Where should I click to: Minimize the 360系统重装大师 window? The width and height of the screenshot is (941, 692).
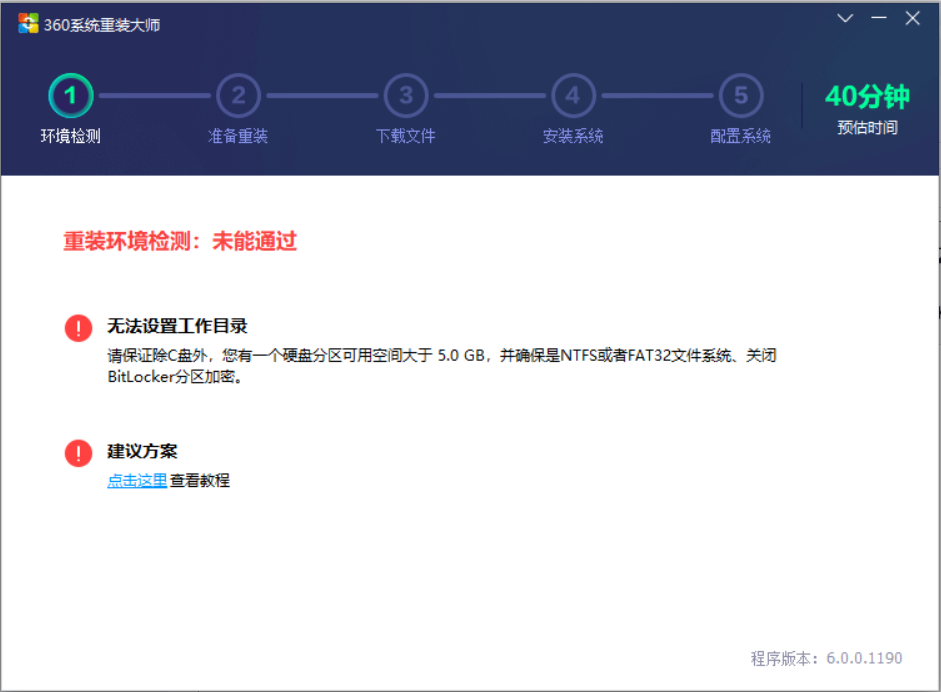coord(879,18)
